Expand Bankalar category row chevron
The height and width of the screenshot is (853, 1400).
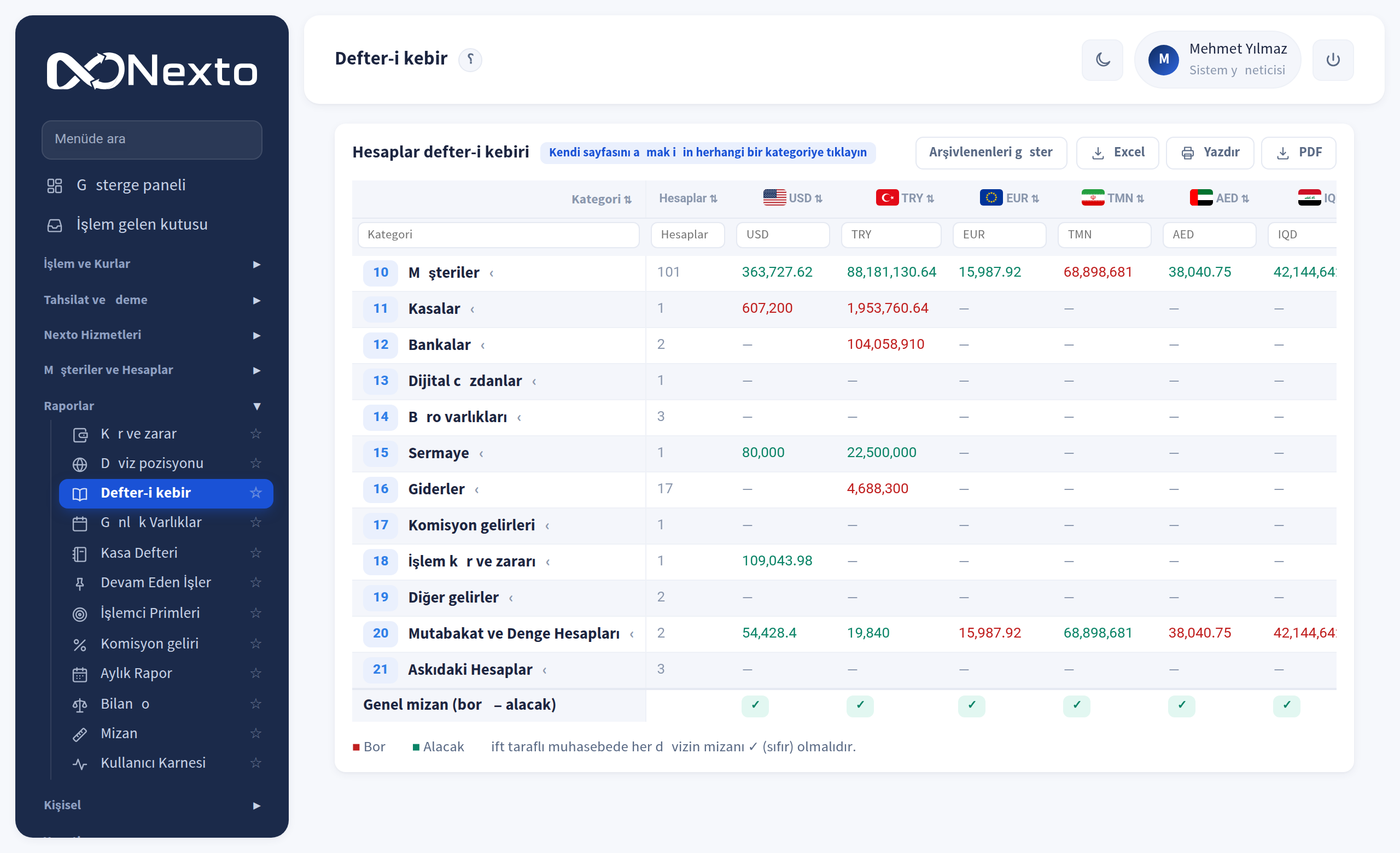(482, 346)
